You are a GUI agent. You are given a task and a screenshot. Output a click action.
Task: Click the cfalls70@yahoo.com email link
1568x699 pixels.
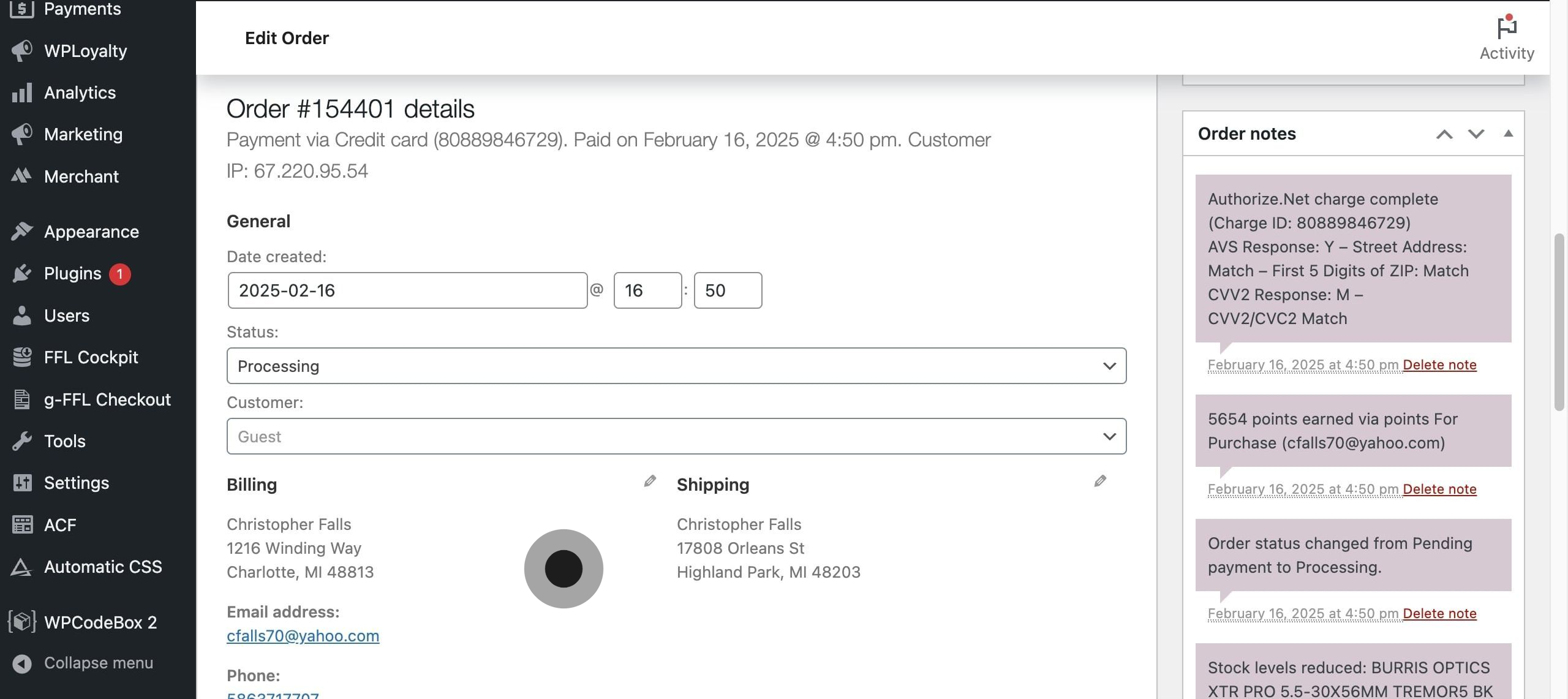303,636
